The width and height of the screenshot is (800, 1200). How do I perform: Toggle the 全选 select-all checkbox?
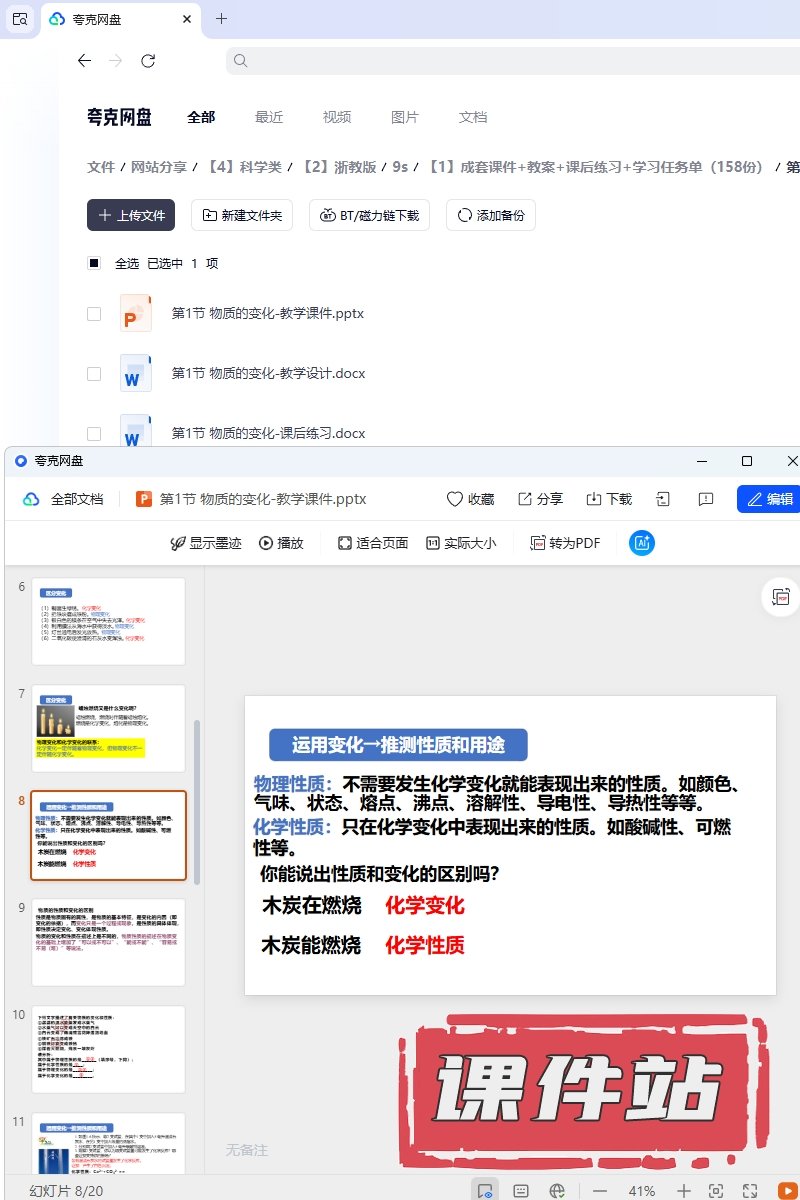[94, 263]
